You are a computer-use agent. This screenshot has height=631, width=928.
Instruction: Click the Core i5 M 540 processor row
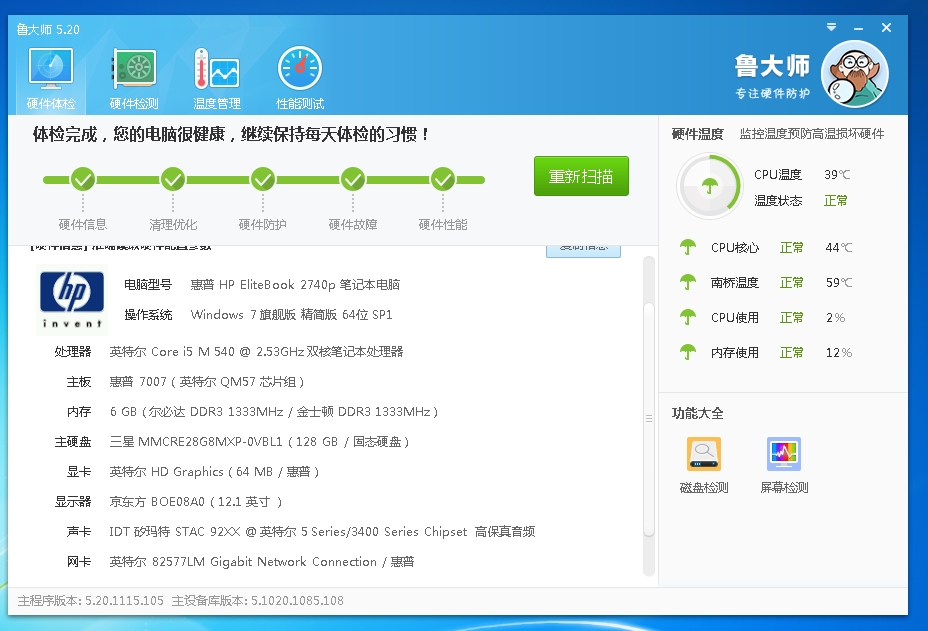click(229, 352)
